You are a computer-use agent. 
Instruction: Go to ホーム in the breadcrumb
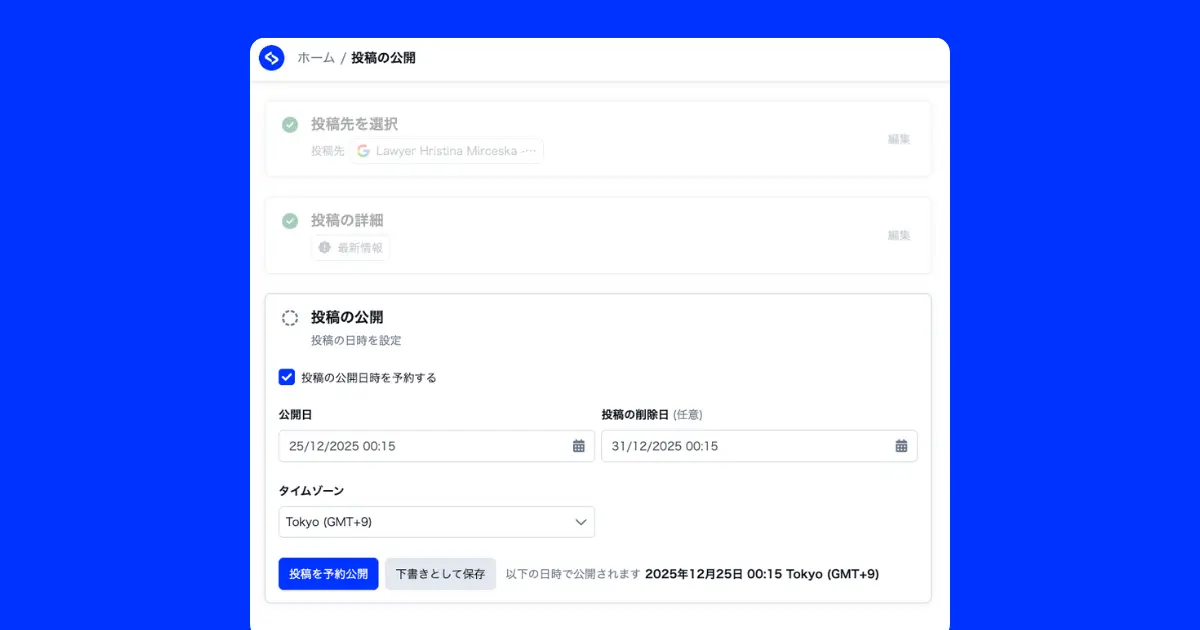pos(316,58)
